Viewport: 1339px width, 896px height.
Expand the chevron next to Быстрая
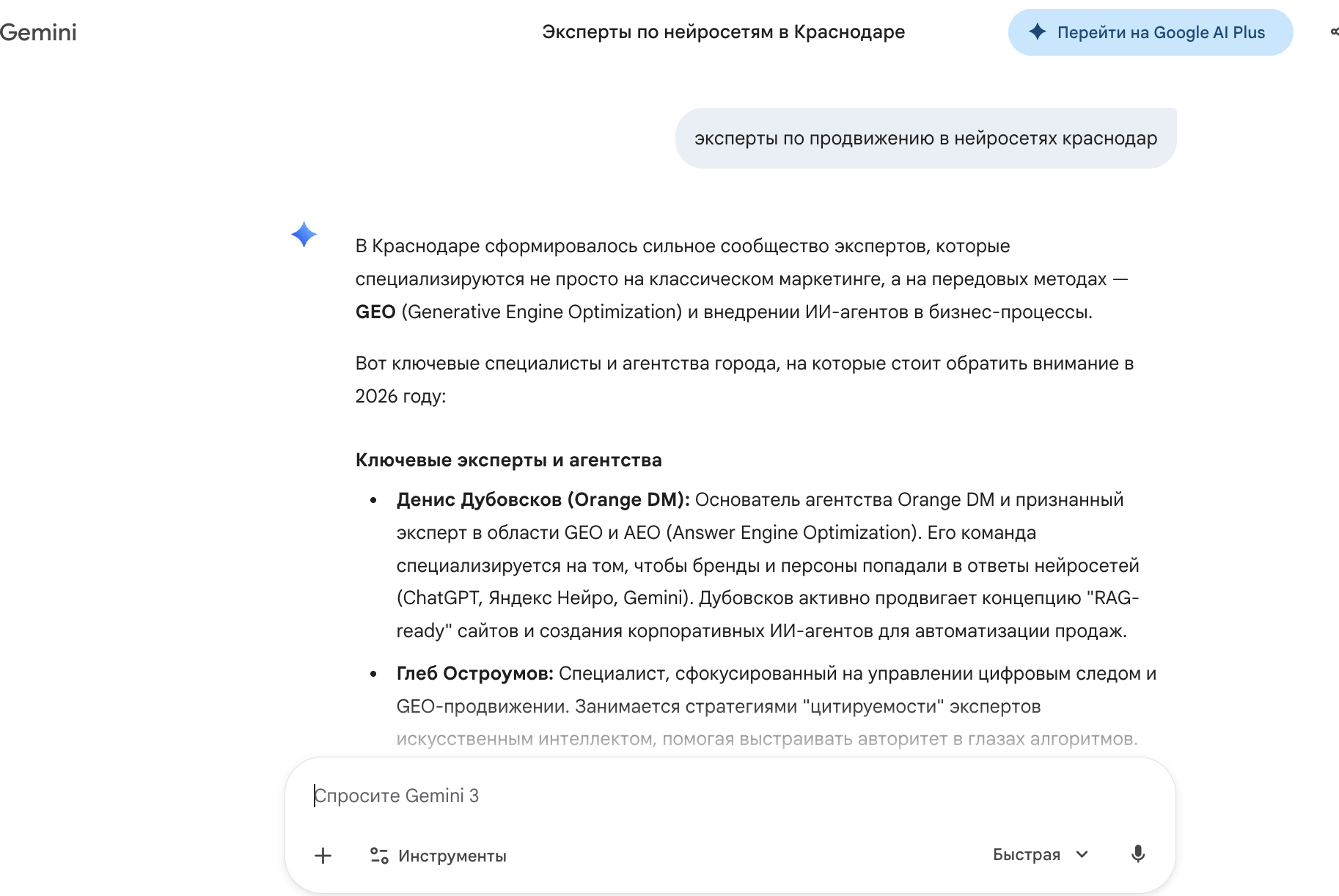1082,854
